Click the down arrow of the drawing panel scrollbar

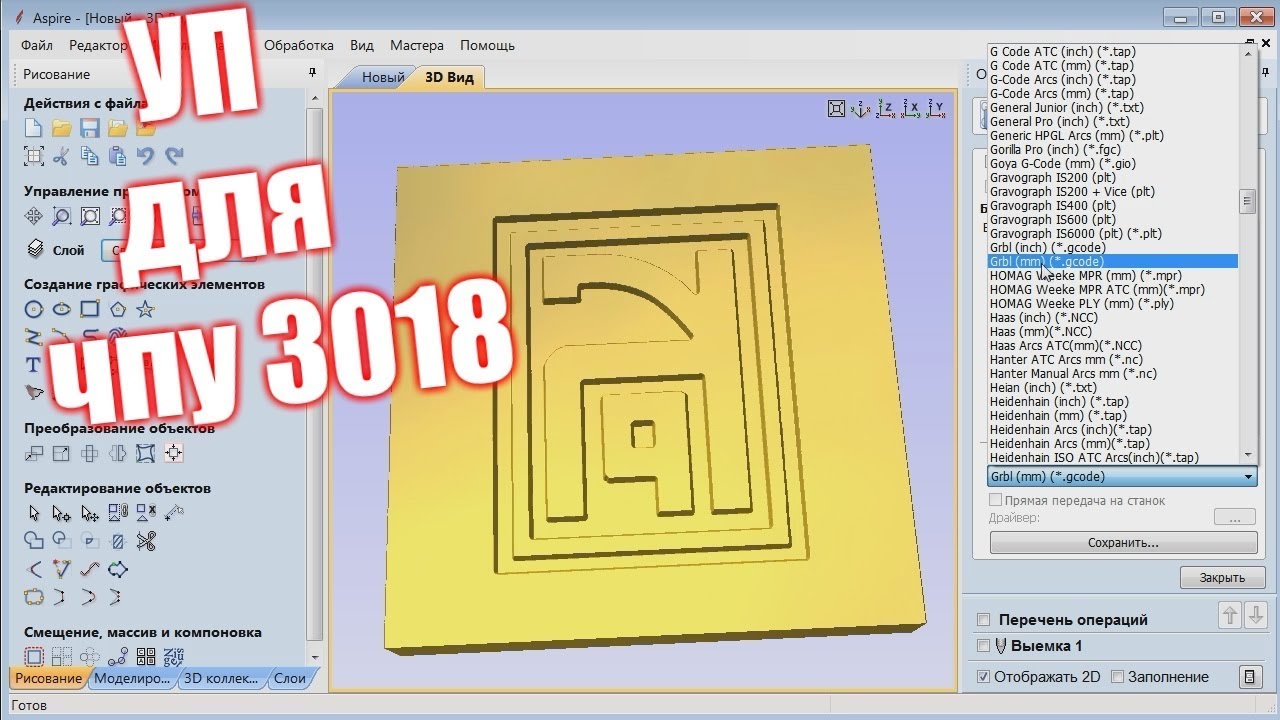[316, 658]
